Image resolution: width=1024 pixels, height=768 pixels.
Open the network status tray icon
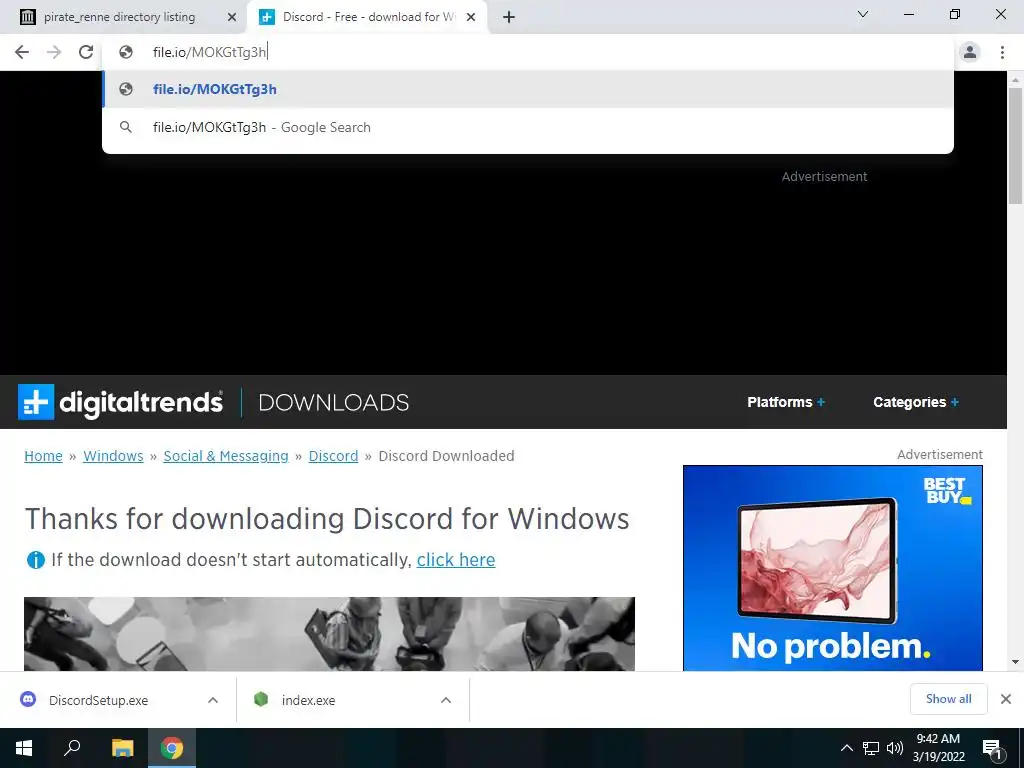(x=871, y=748)
